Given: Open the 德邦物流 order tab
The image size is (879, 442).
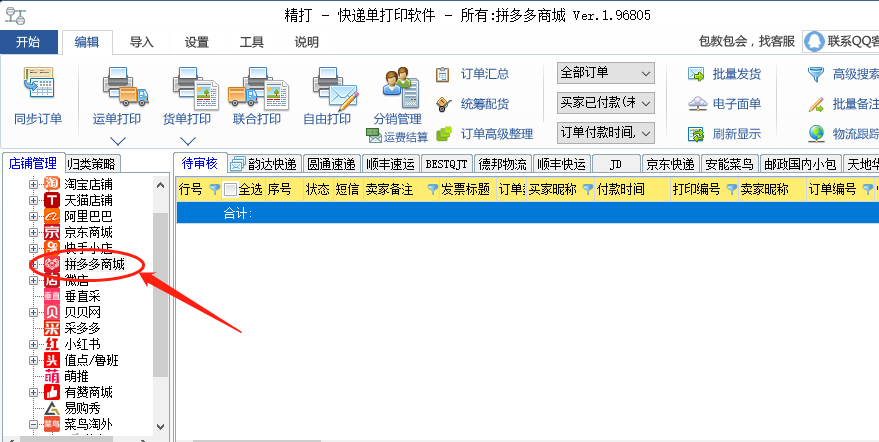Looking at the screenshot, I should (x=503, y=164).
